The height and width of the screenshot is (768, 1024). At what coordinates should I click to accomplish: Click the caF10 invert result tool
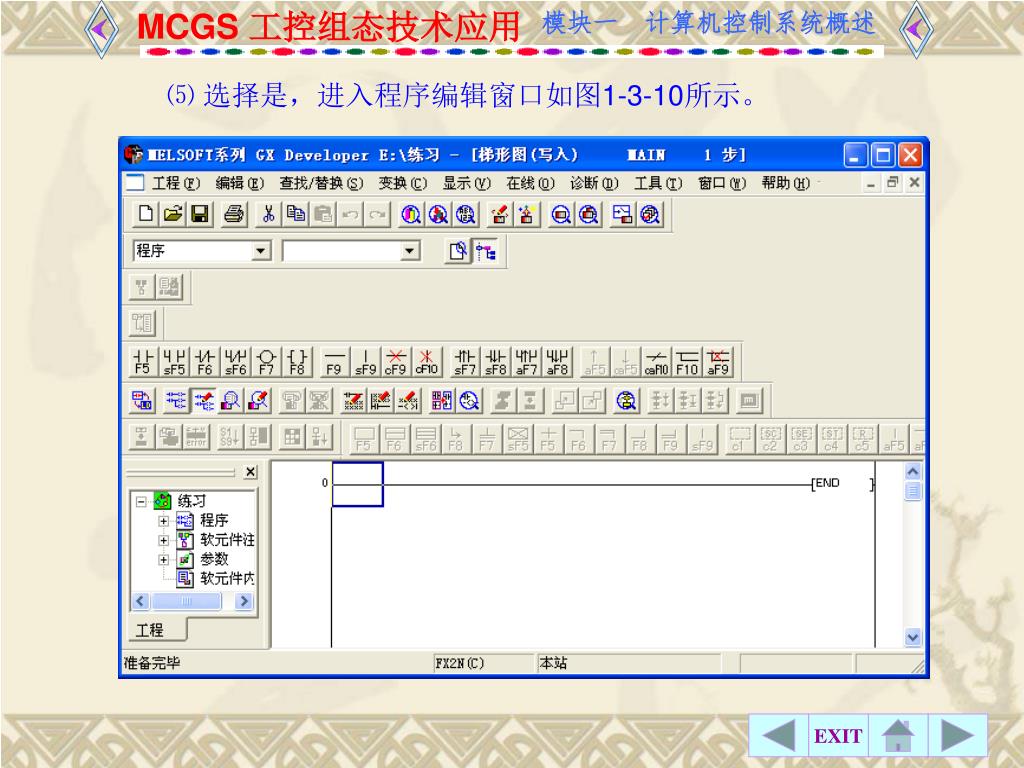point(656,362)
